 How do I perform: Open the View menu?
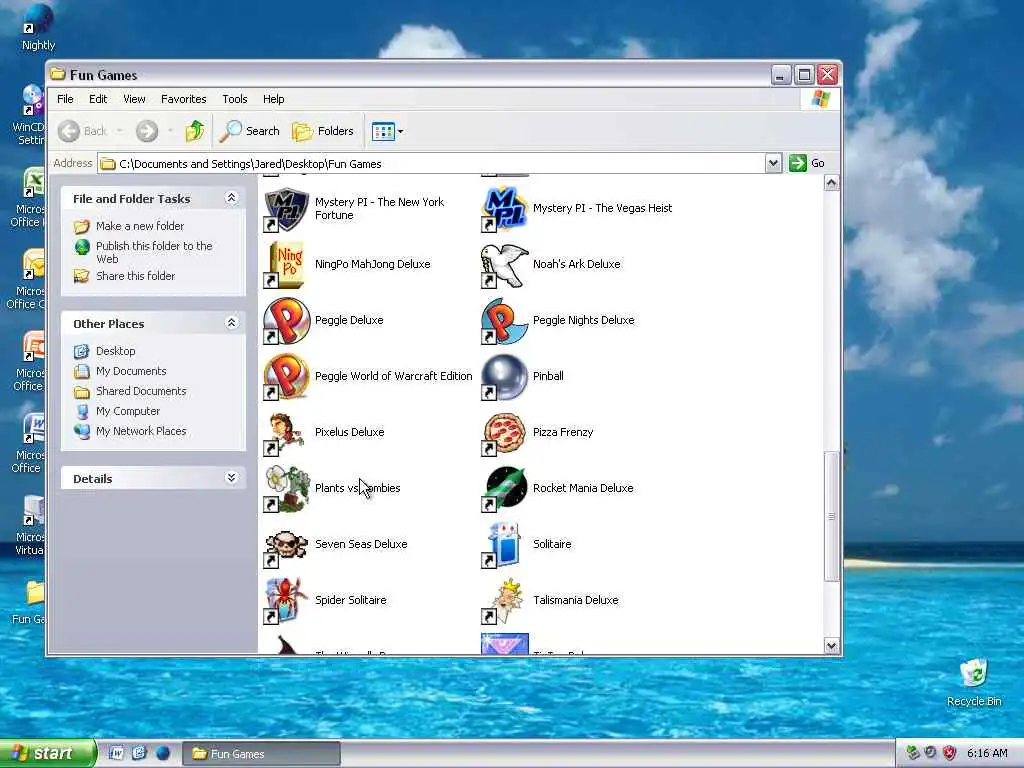coord(134,99)
